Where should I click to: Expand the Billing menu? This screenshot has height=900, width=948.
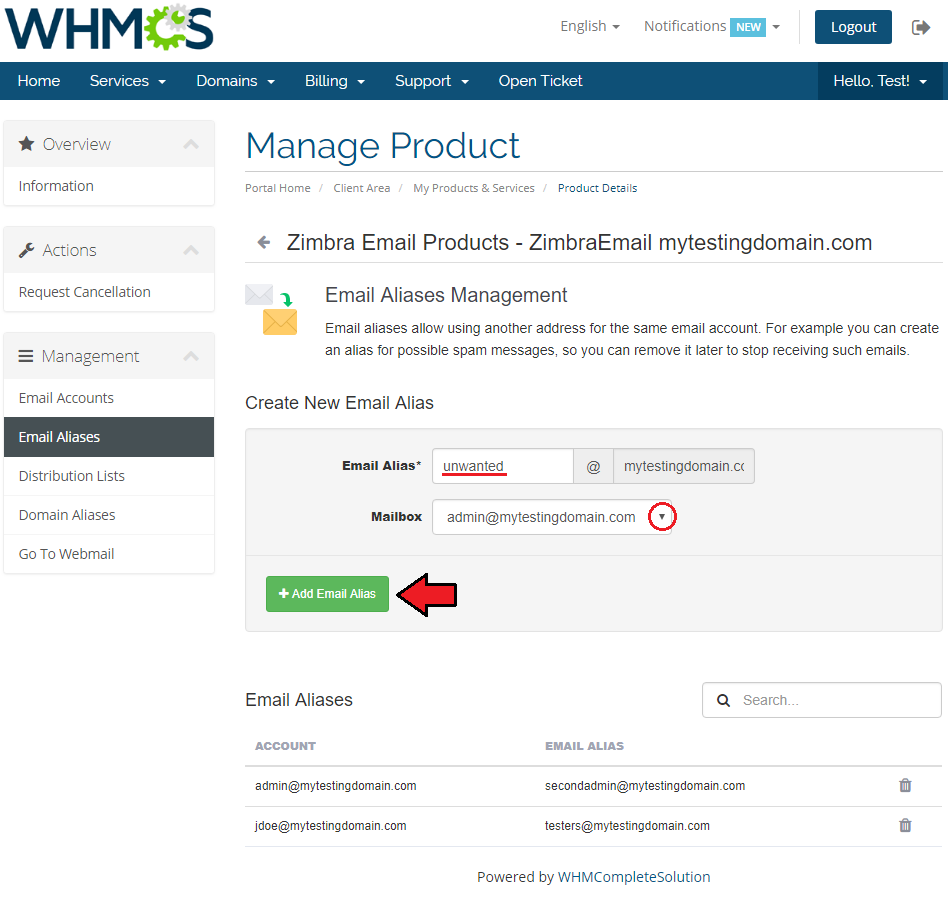coord(335,81)
